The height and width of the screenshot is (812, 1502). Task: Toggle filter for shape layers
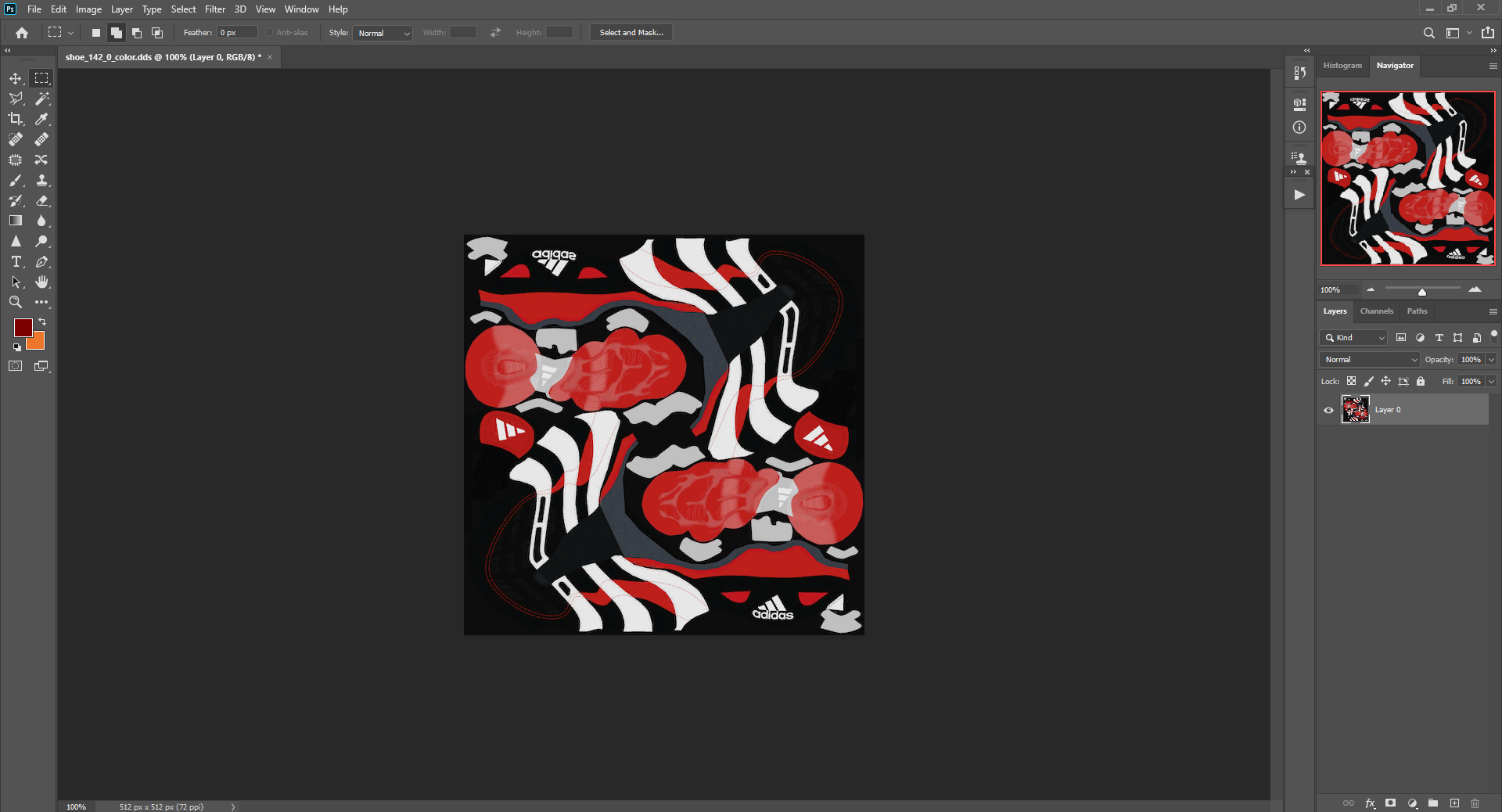(x=1457, y=338)
